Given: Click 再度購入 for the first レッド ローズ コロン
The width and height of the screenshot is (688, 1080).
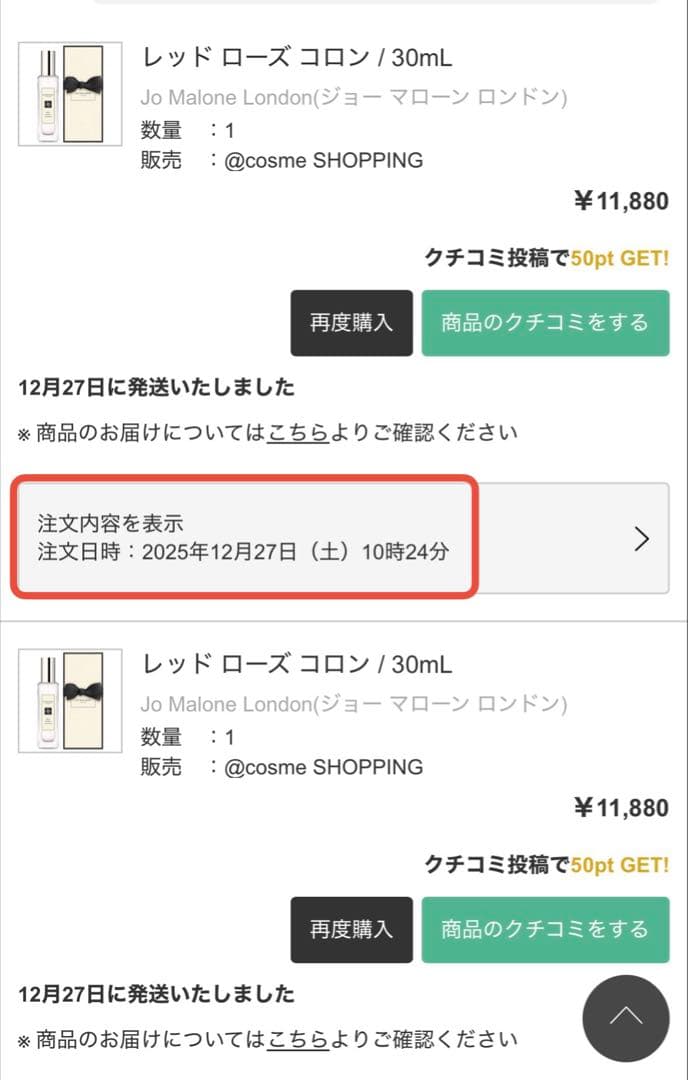Looking at the screenshot, I should pos(351,323).
